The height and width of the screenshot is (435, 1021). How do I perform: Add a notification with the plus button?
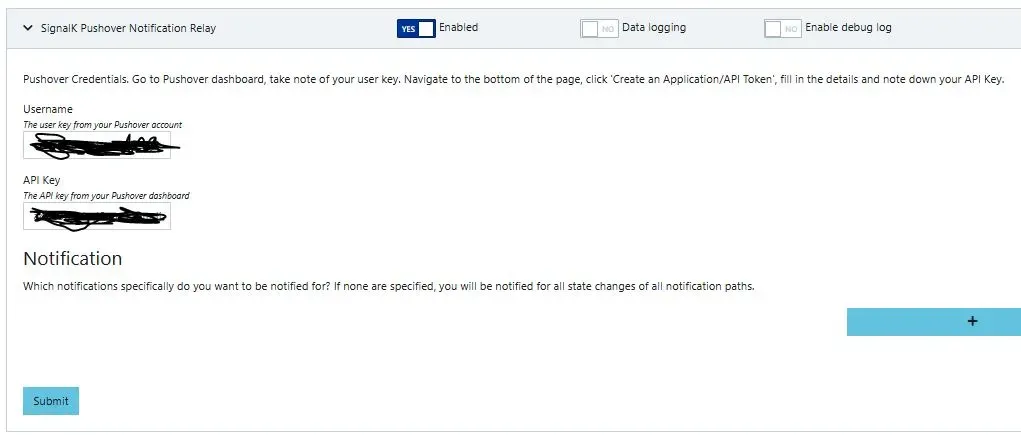point(933,321)
